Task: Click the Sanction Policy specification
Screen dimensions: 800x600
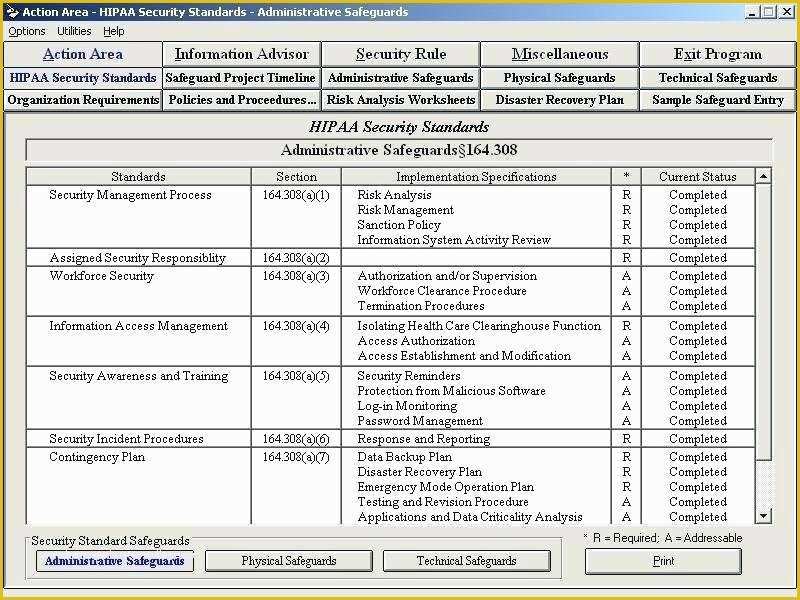Action: (x=398, y=225)
